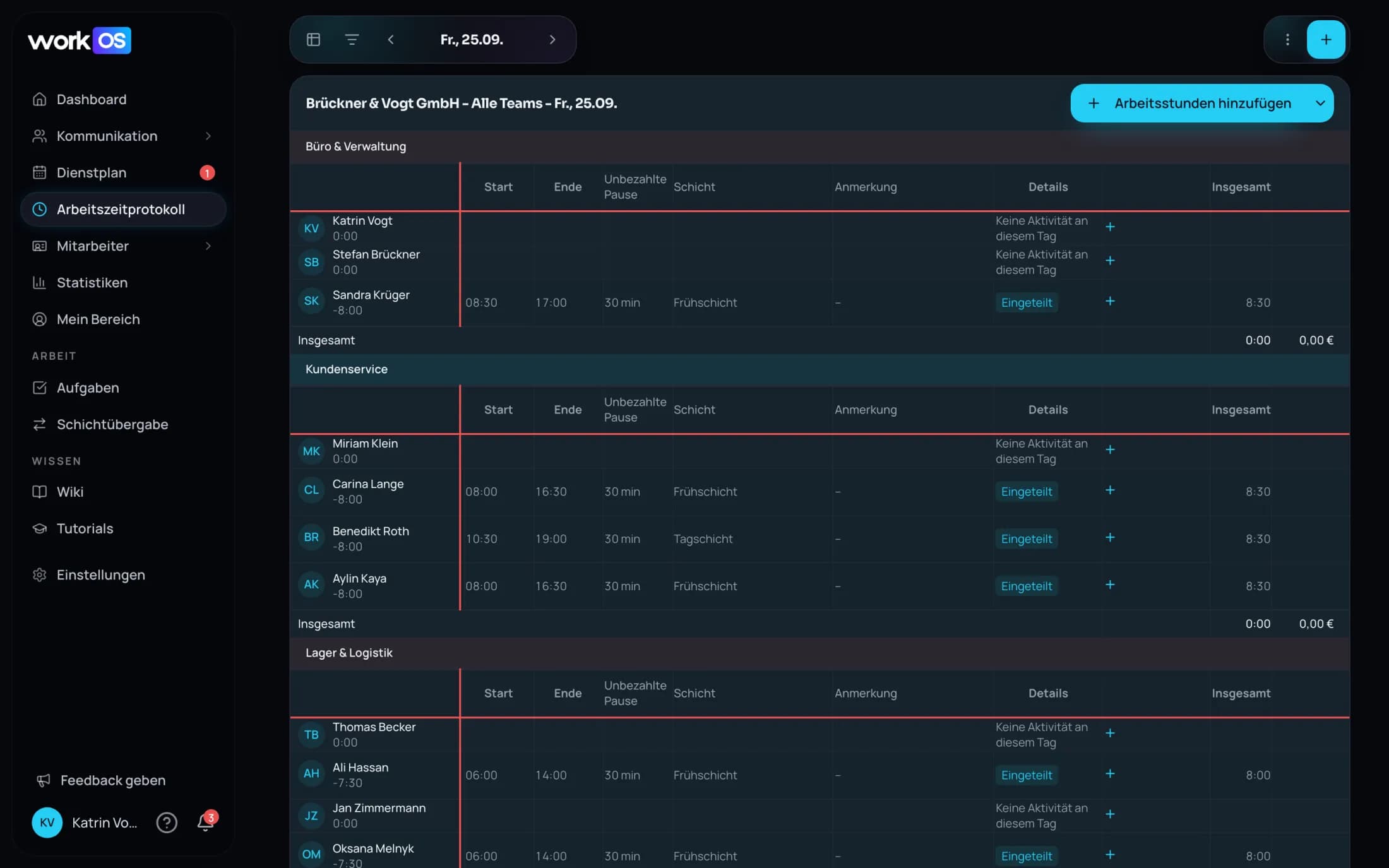The width and height of the screenshot is (1389, 868).
Task: Click the date Fr., 25.09. picker
Action: click(472, 40)
